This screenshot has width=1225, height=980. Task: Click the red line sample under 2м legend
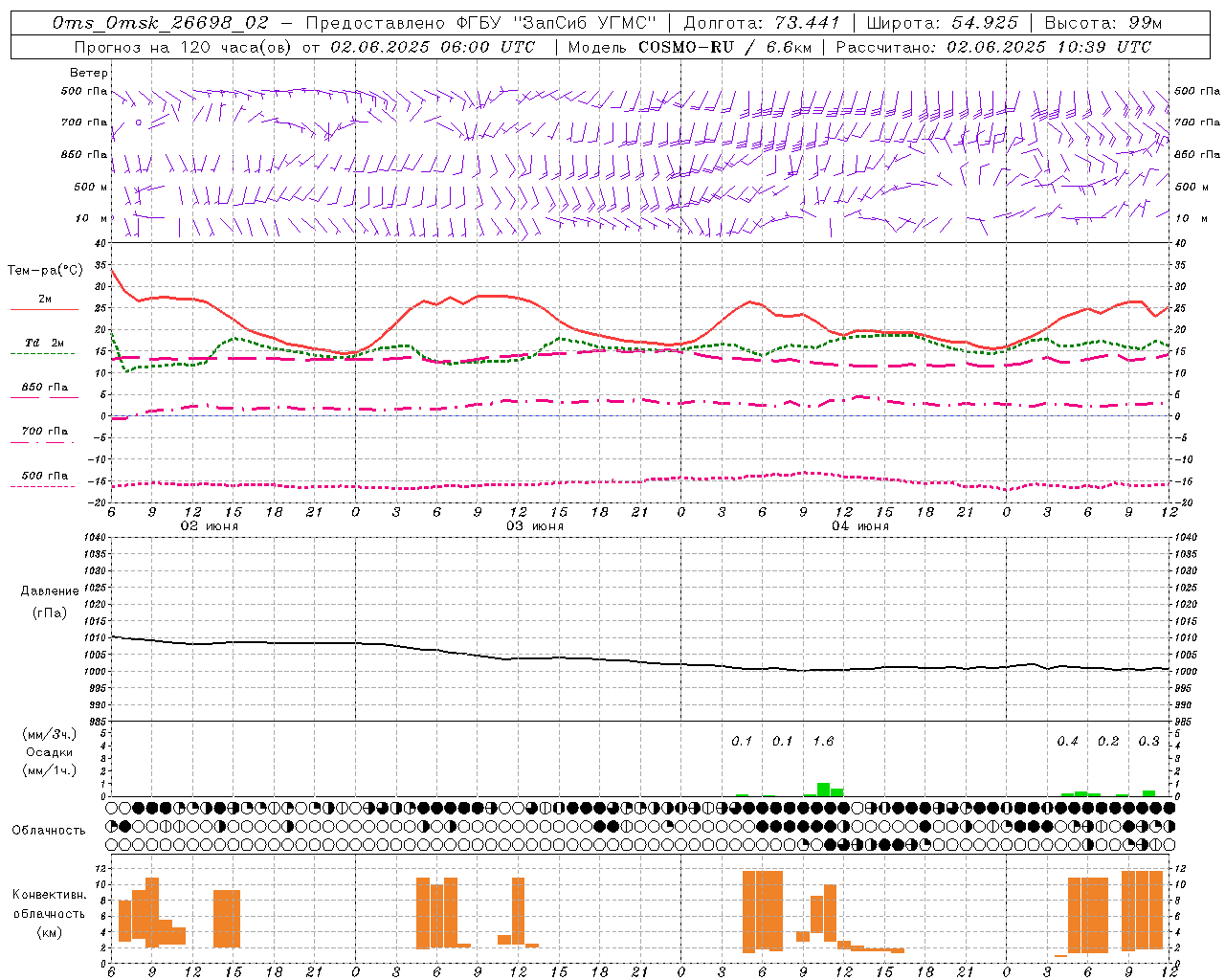[x=44, y=310]
